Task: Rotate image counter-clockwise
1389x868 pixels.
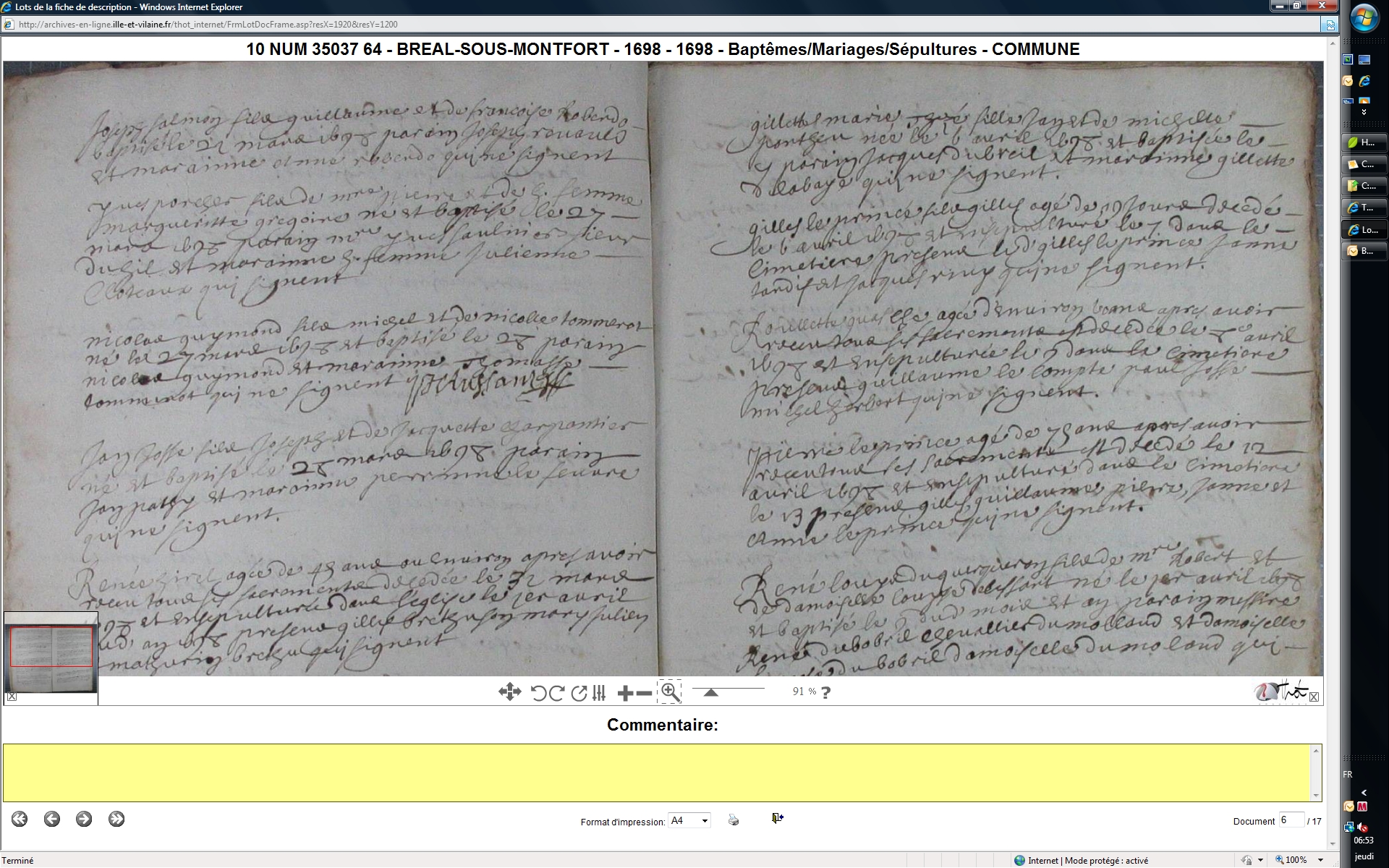Action: pos(538,693)
